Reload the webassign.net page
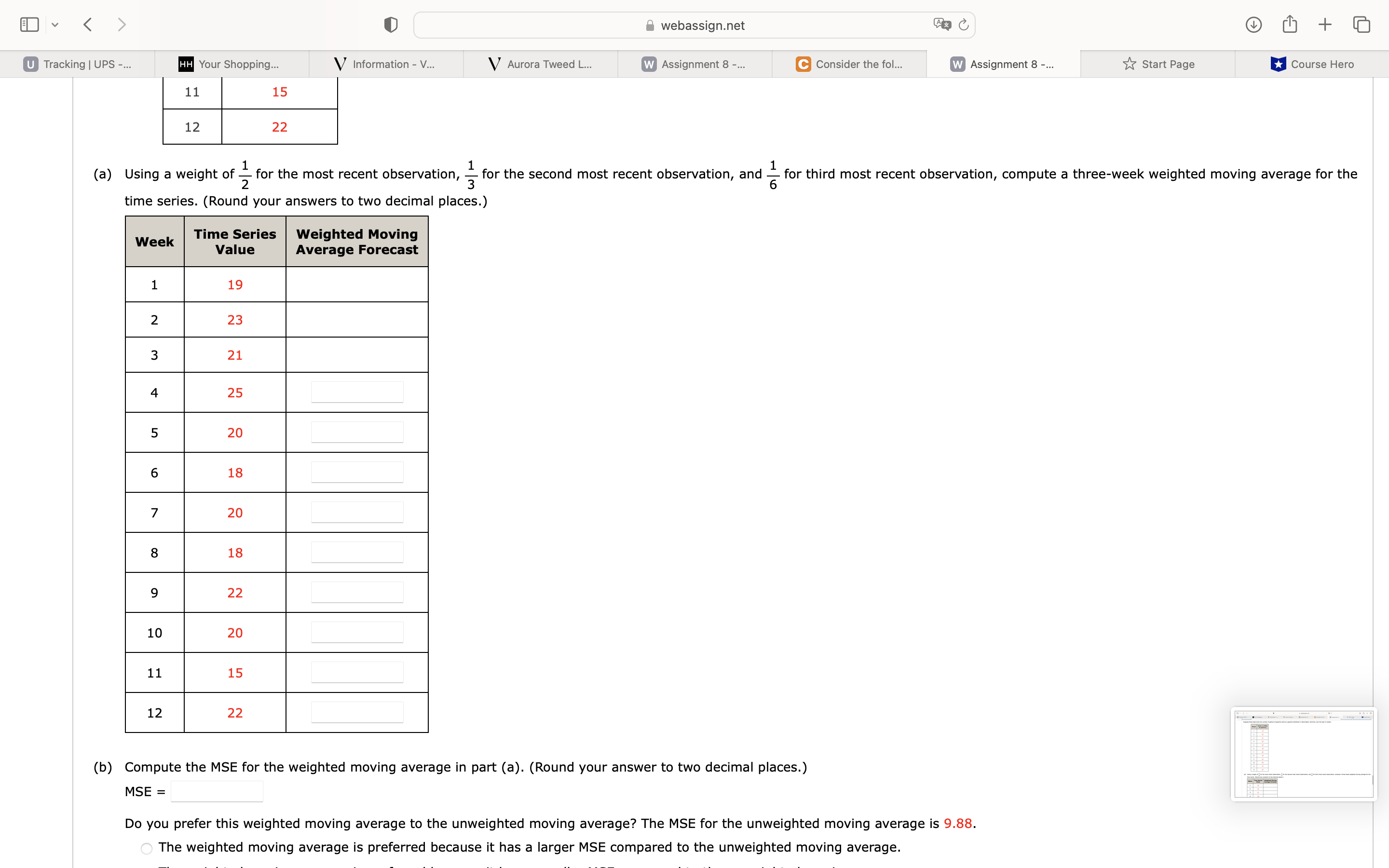The width and height of the screenshot is (1389, 868). (x=963, y=24)
